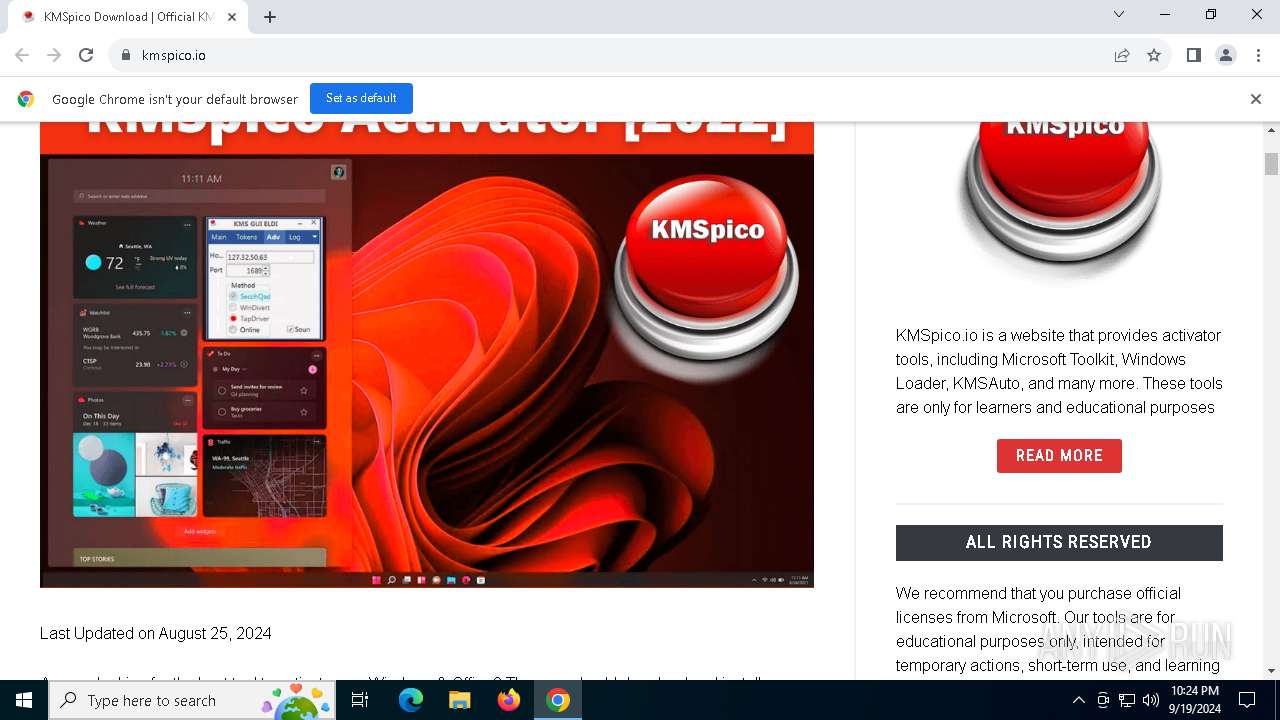Open Chrome side panel
The image size is (1280, 720).
(x=1193, y=55)
